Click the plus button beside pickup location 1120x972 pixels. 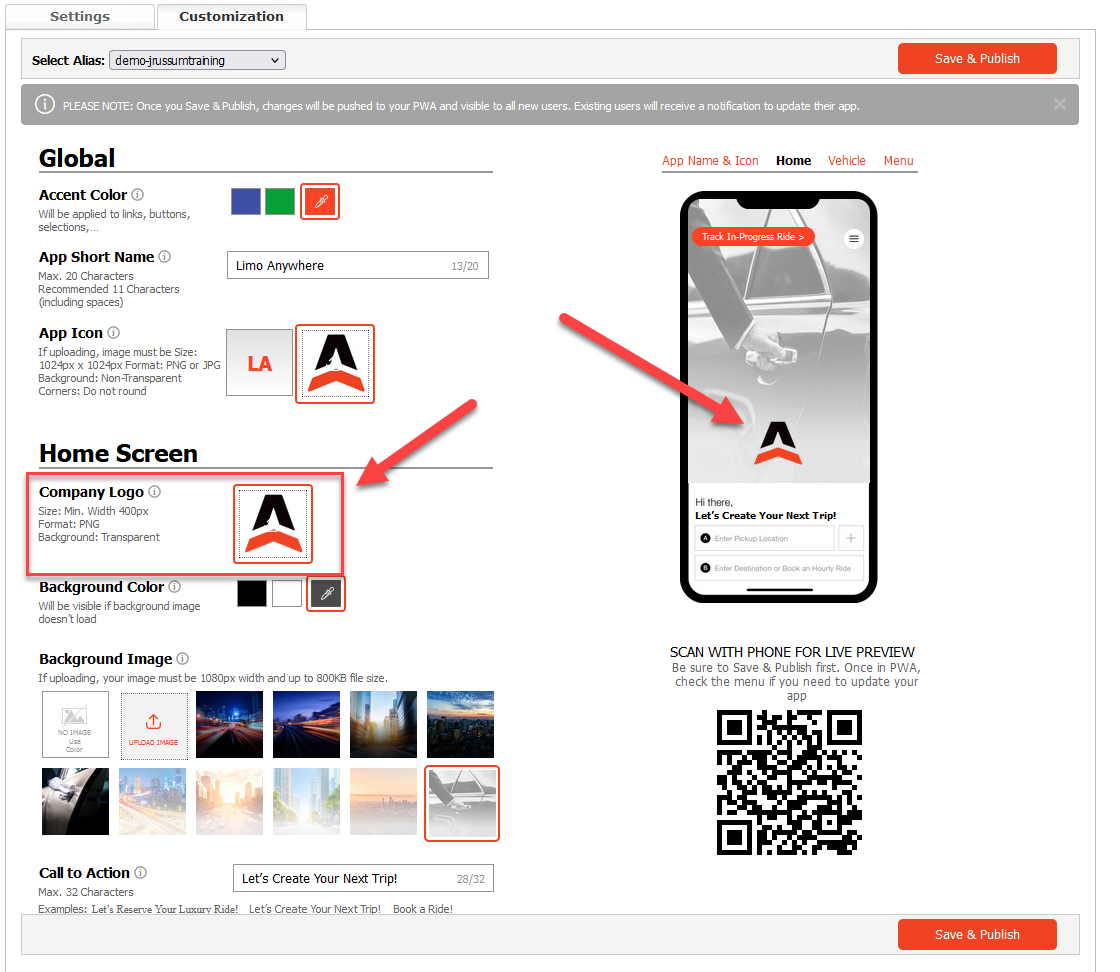851,538
